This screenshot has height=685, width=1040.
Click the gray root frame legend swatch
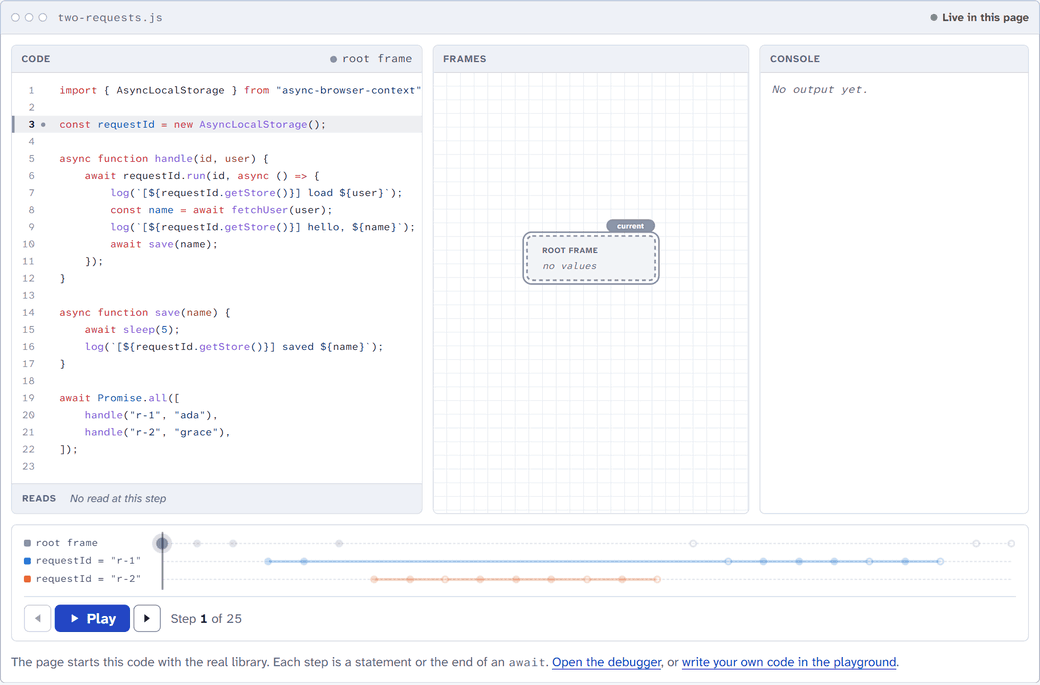27,543
